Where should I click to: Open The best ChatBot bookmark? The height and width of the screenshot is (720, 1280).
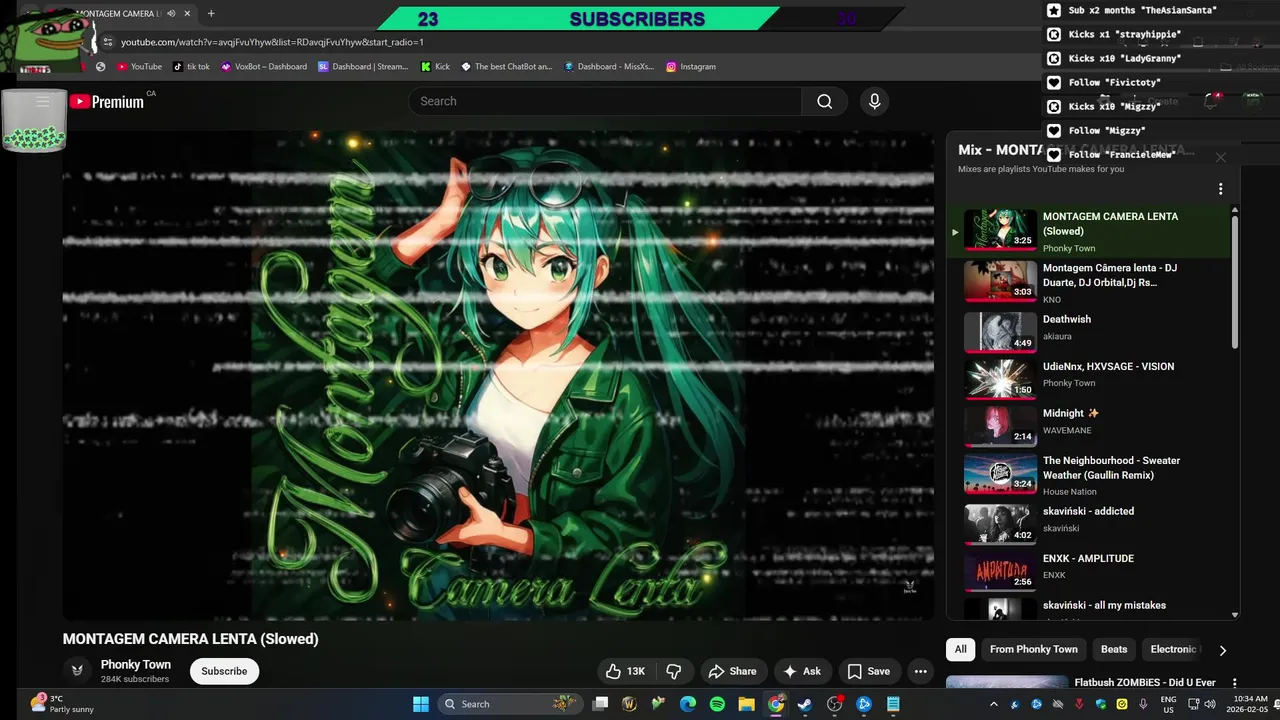(506, 67)
